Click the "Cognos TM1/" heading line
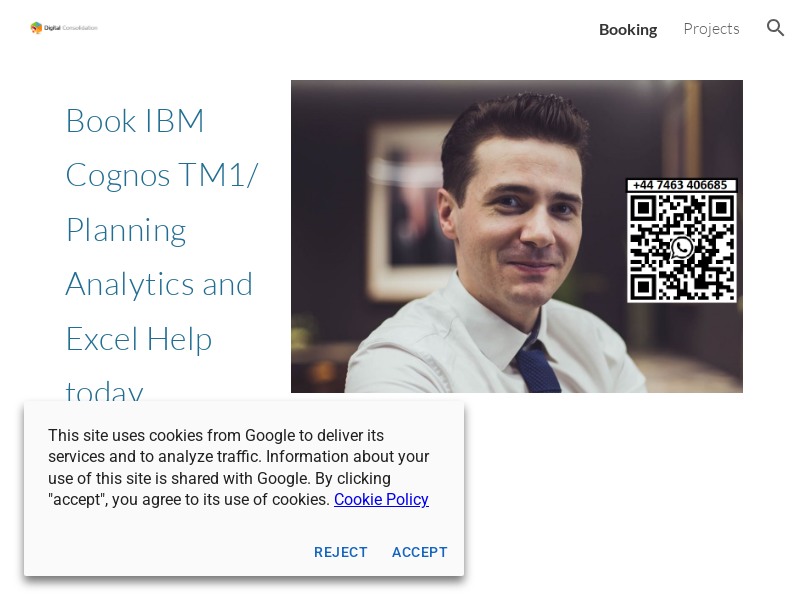Screen dimensions: 800x600 (162, 175)
